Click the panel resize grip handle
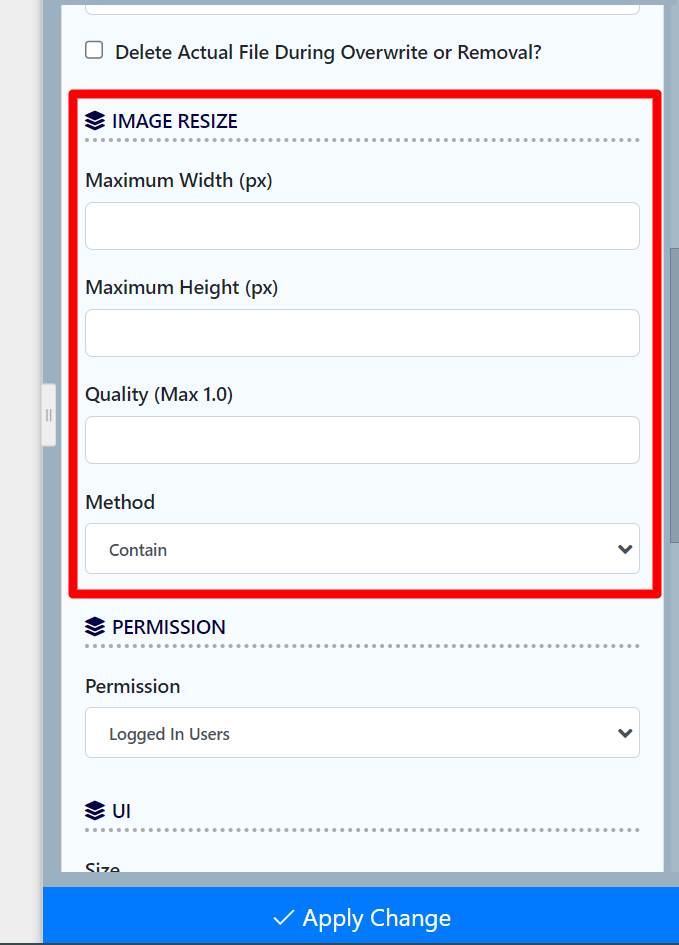The height and width of the screenshot is (945, 679). point(48,415)
